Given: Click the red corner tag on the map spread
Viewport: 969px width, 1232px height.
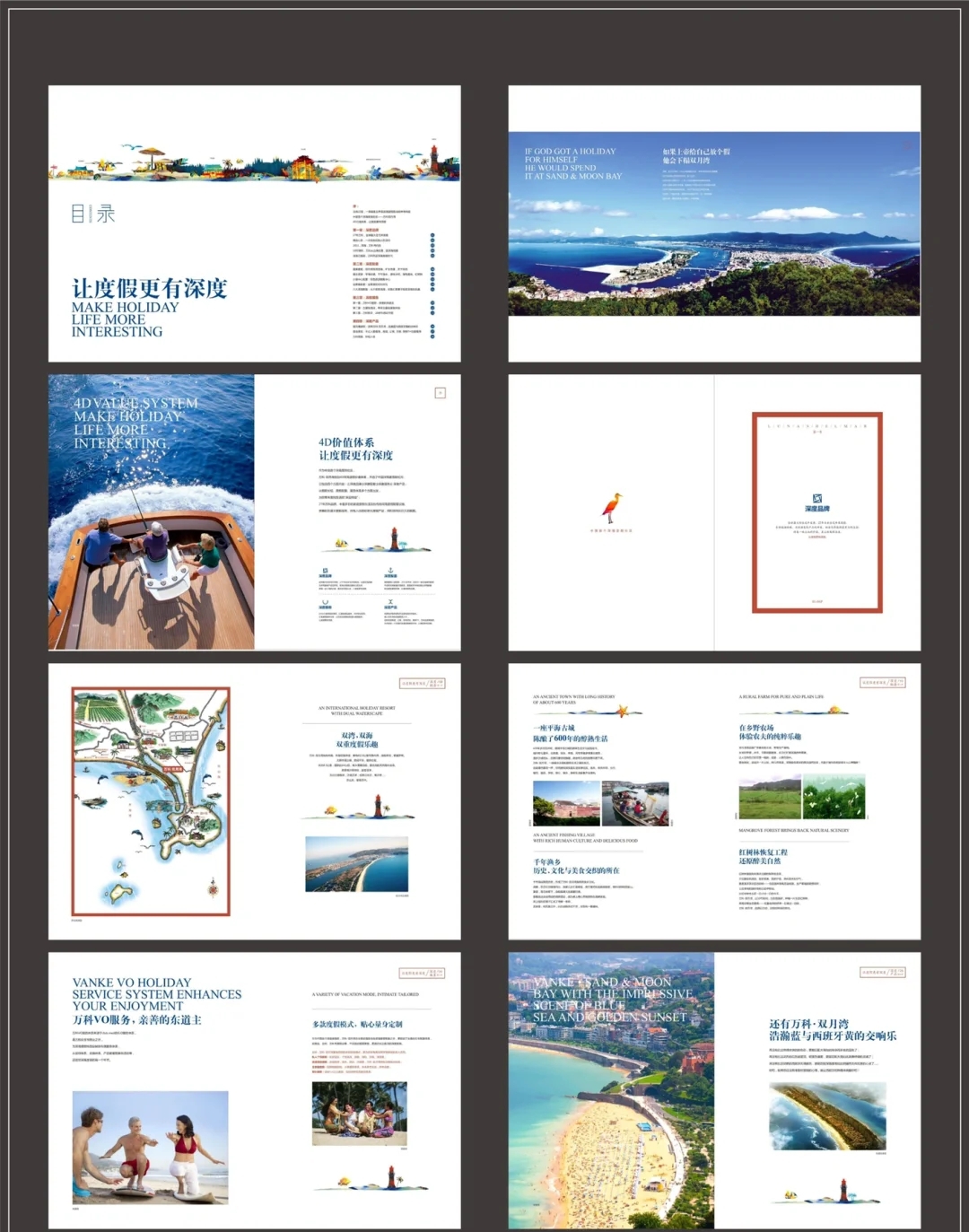Looking at the screenshot, I should [422, 684].
